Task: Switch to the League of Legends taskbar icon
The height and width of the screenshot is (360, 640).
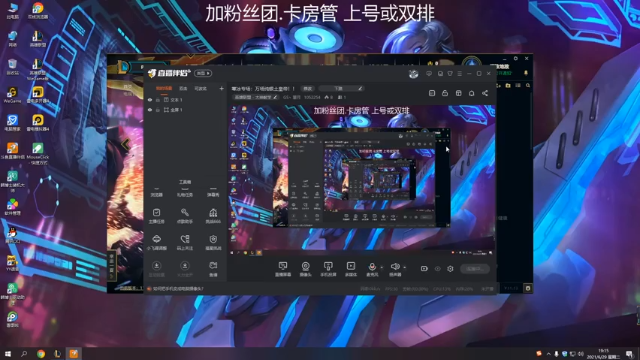Action: tap(58, 353)
